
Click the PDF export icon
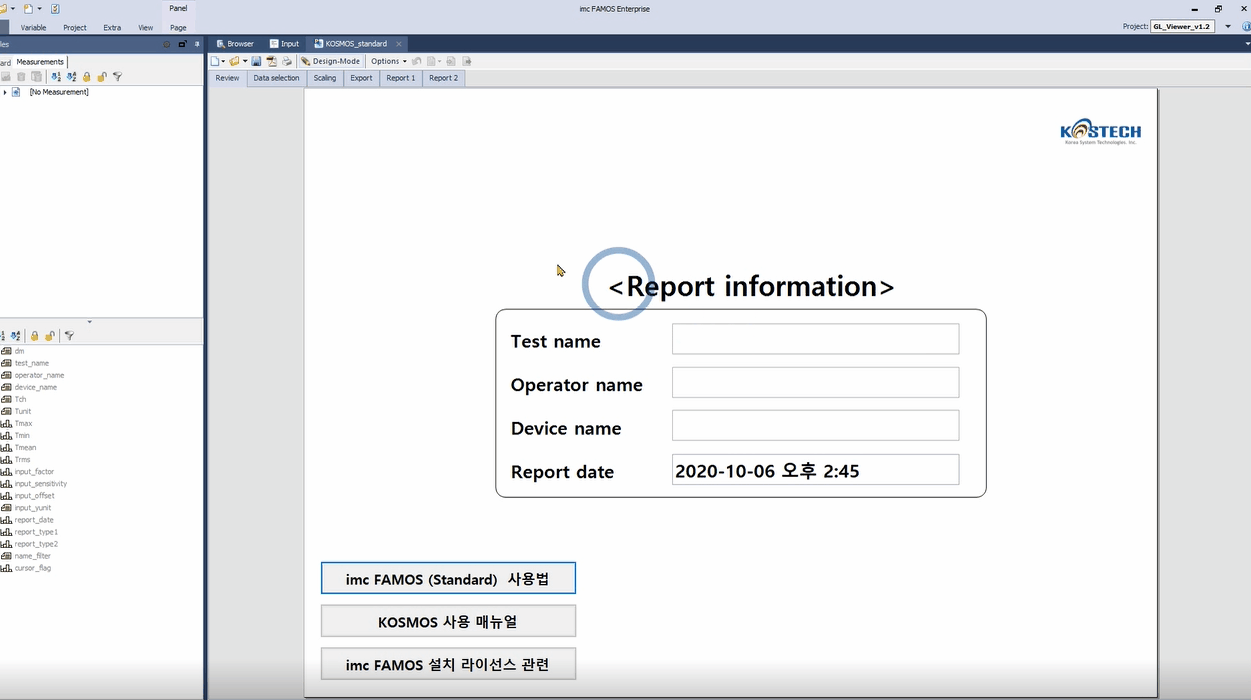pos(271,61)
